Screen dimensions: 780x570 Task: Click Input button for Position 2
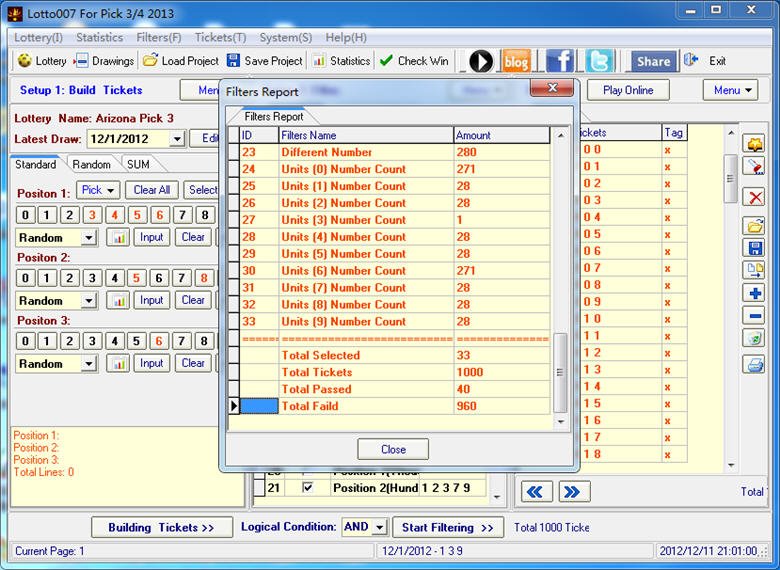click(152, 300)
